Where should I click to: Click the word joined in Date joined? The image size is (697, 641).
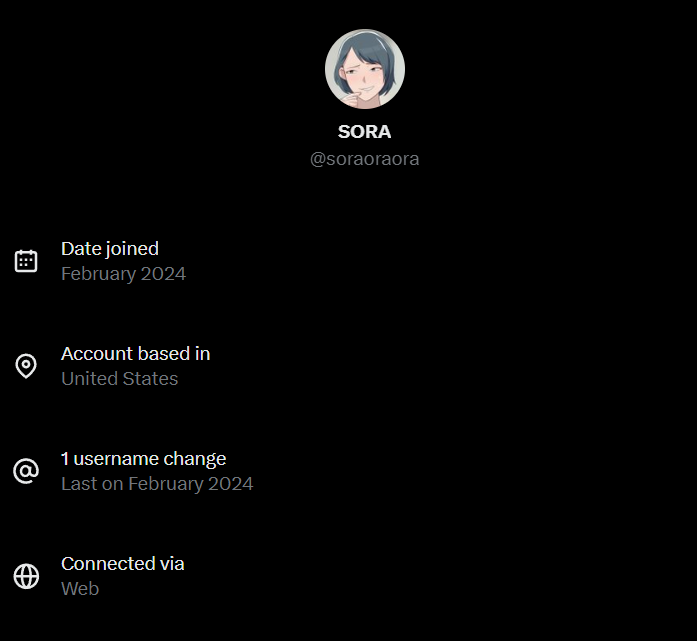pos(132,249)
